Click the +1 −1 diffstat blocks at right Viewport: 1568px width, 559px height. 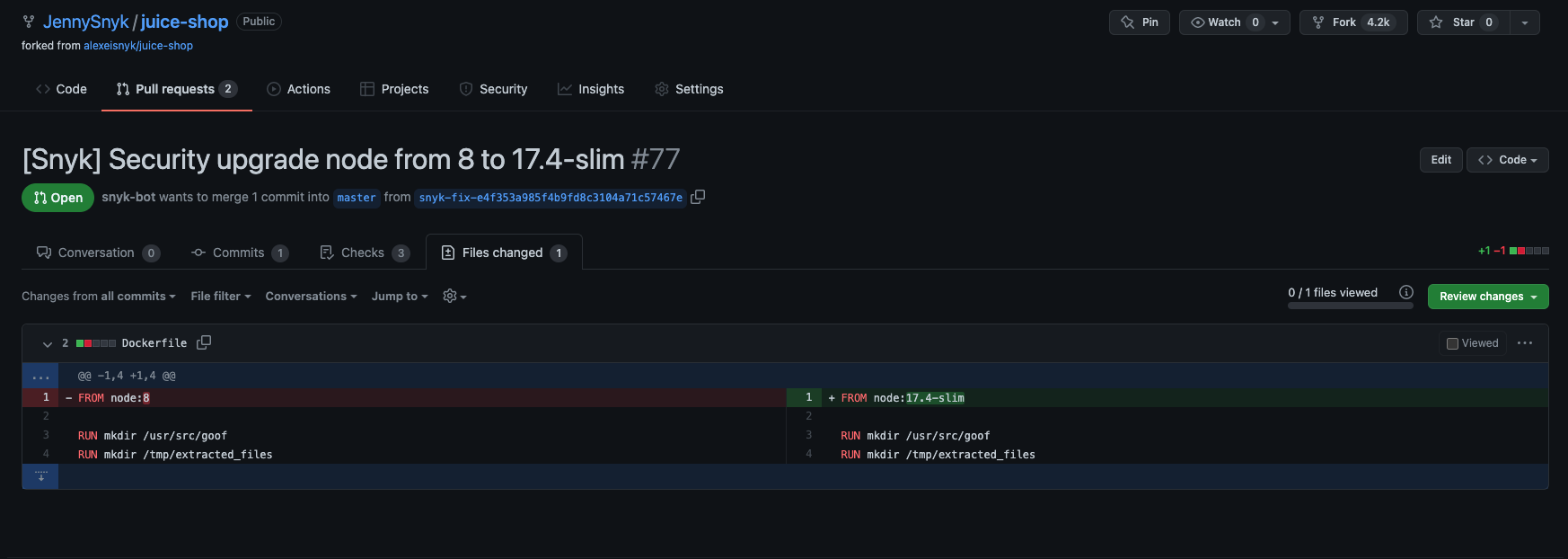[x=1513, y=251]
